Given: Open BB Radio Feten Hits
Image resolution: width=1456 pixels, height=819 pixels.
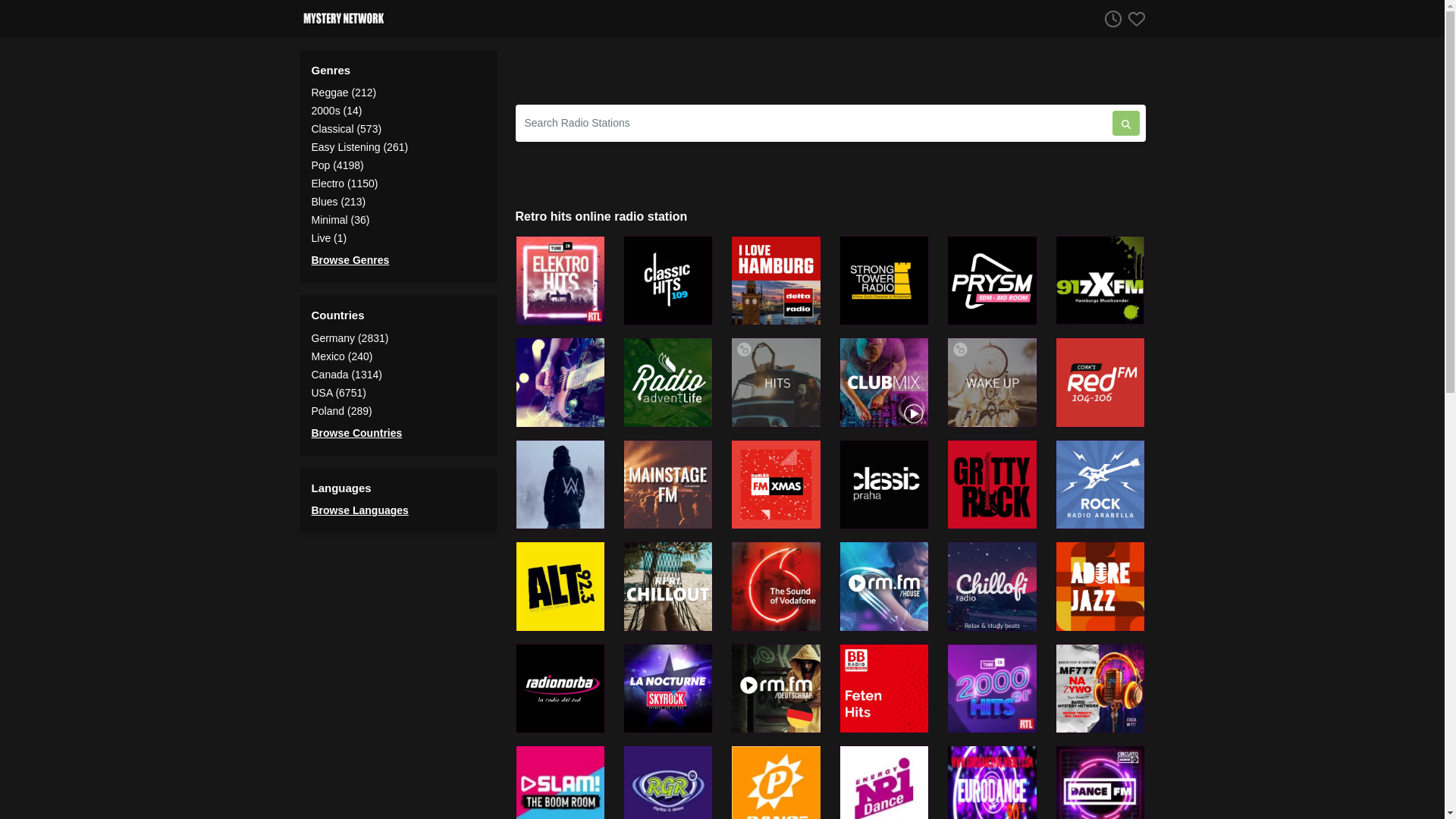Looking at the screenshot, I should [884, 689].
